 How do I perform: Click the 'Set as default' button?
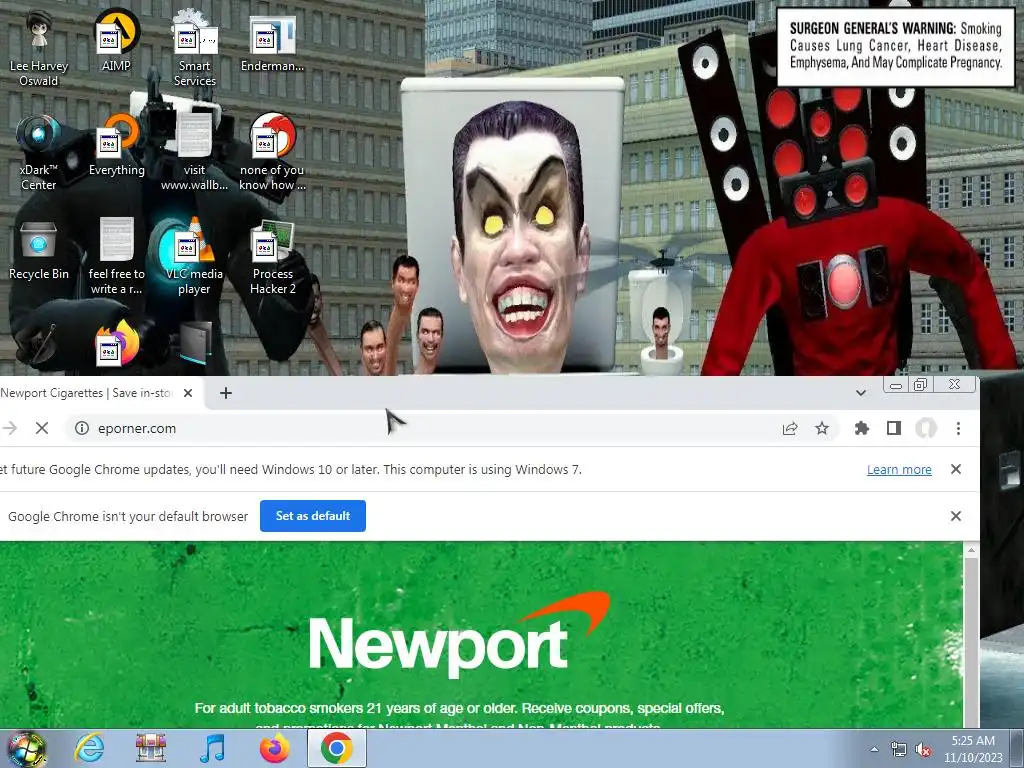(313, 516)
